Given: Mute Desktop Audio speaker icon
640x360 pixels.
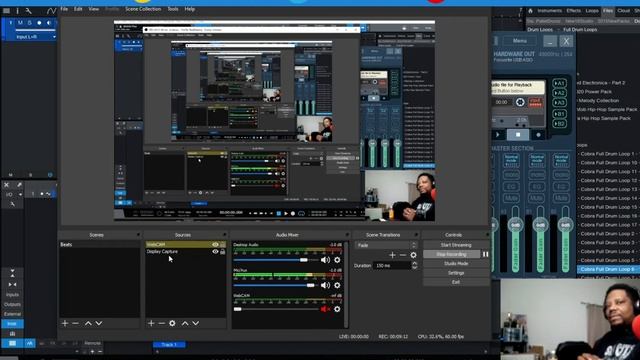Looking at the screenshot, I should coord(325,260).
